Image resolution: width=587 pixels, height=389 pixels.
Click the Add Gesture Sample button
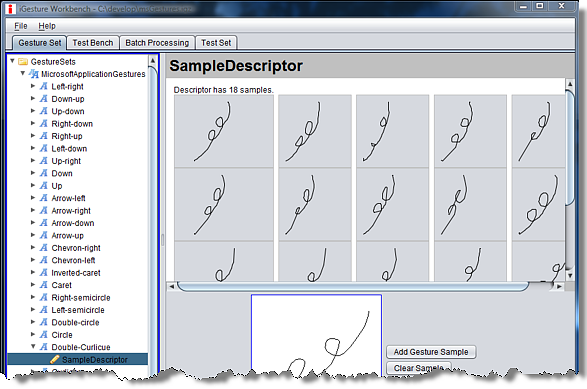click(431, 352)
